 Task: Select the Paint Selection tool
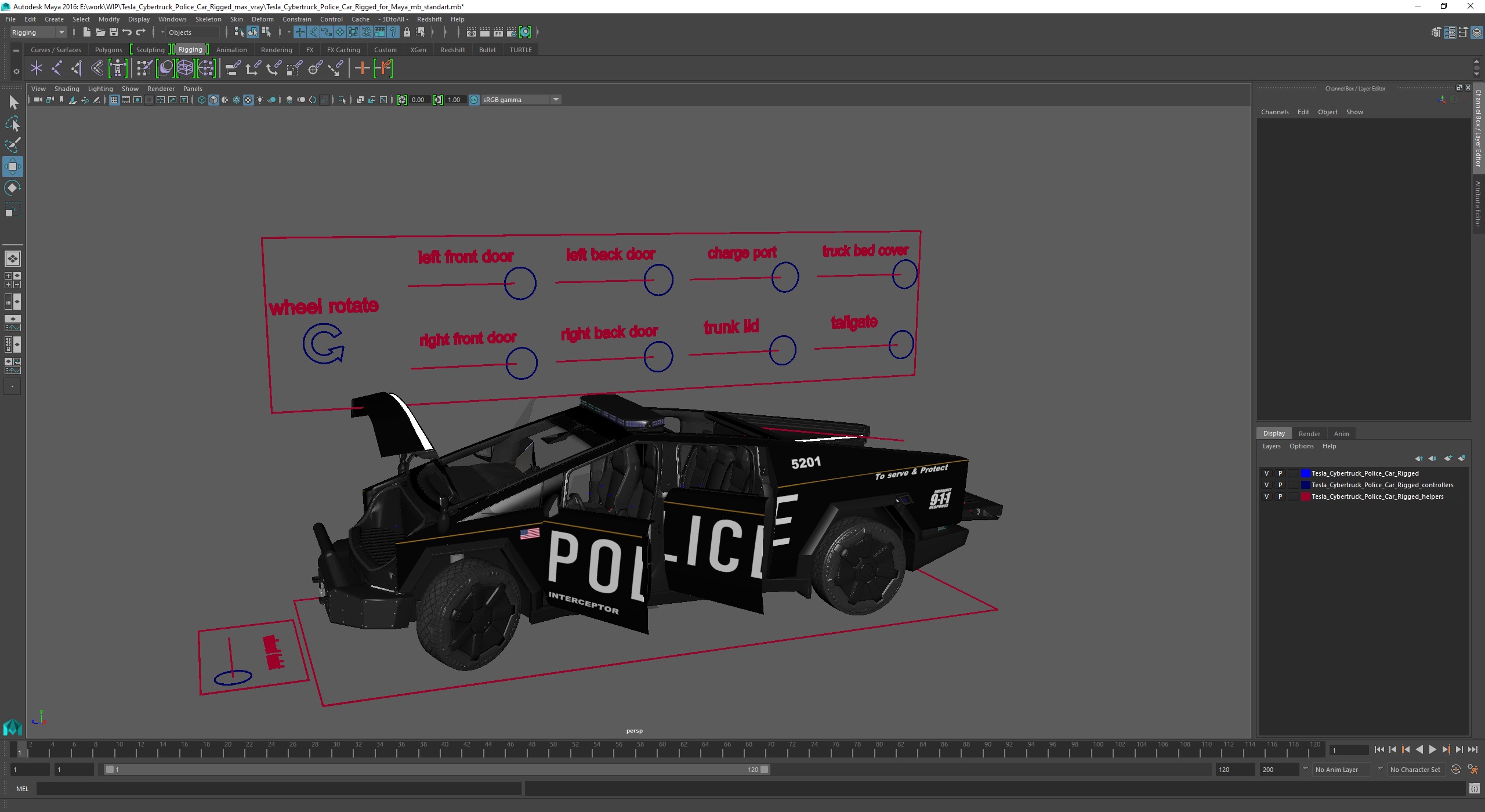click(13, 144)
